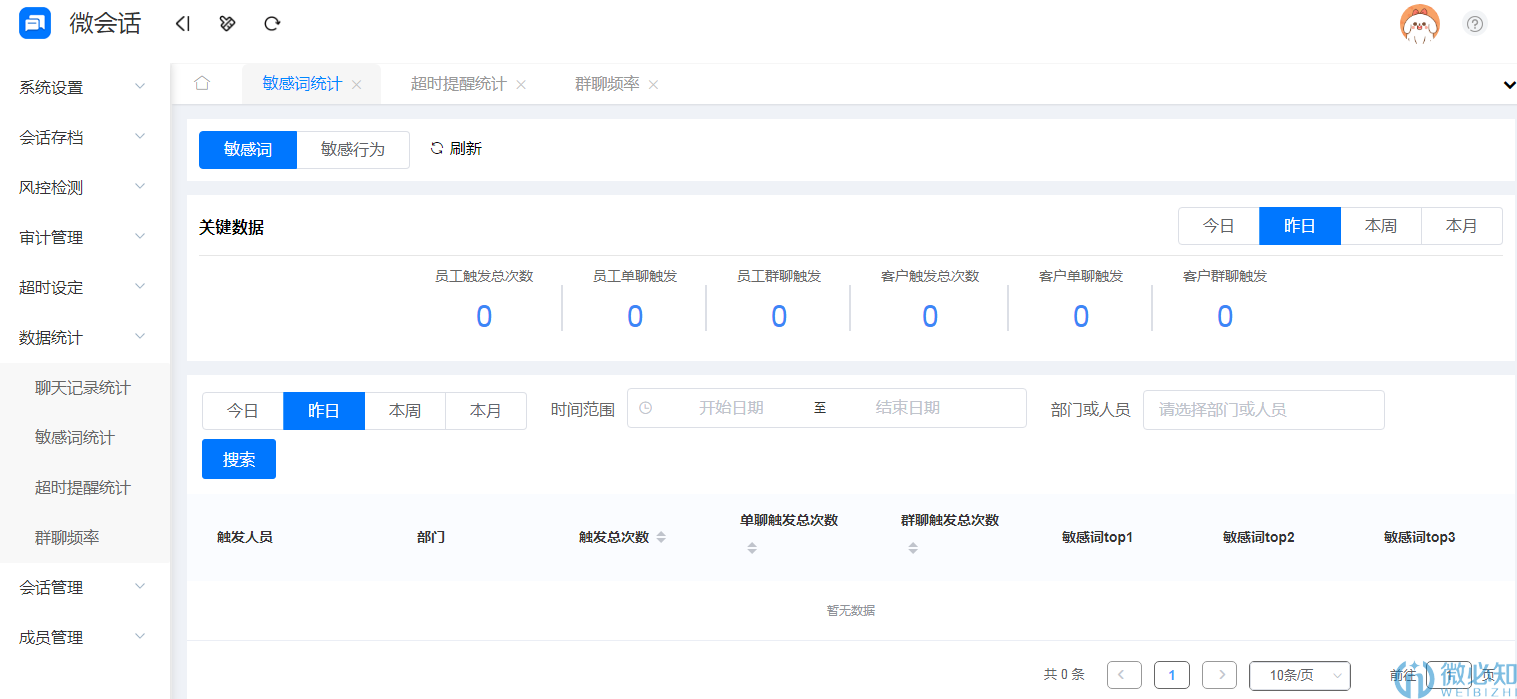The width and height of the screenshot is (1517, 699).
Task: Click the 搜索 search button
Action: click(238, 459)
